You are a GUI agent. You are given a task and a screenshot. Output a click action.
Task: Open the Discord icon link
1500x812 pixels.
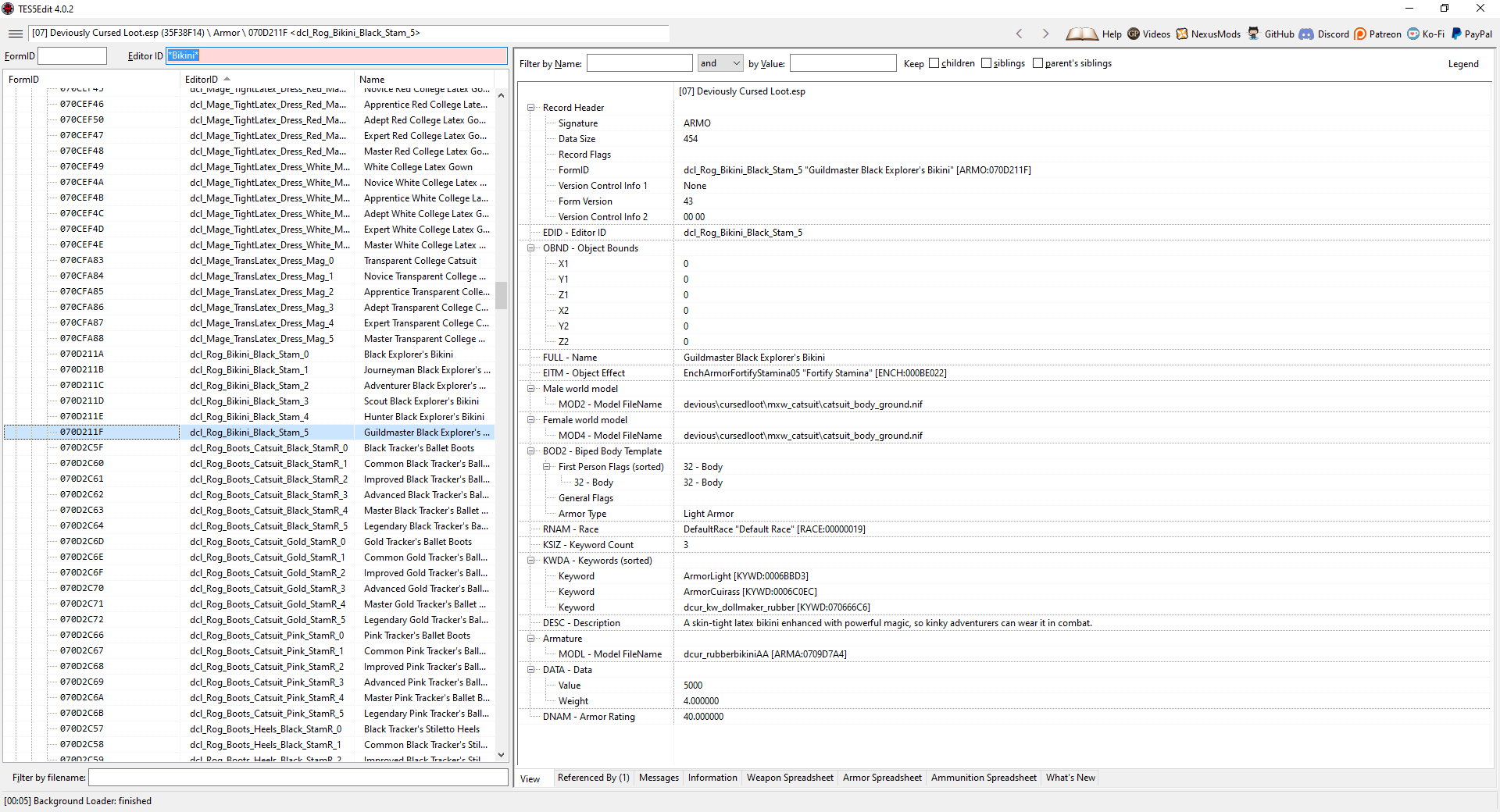click(x=1306, y=34)
